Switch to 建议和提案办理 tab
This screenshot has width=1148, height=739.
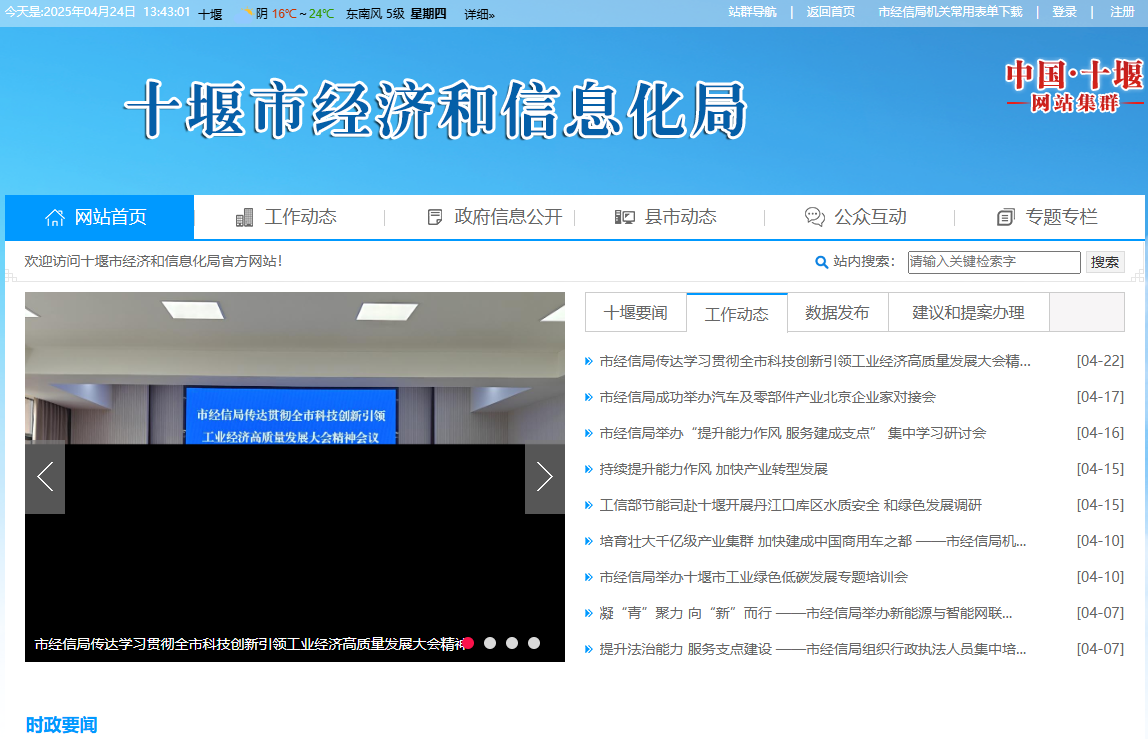(969, 313)
